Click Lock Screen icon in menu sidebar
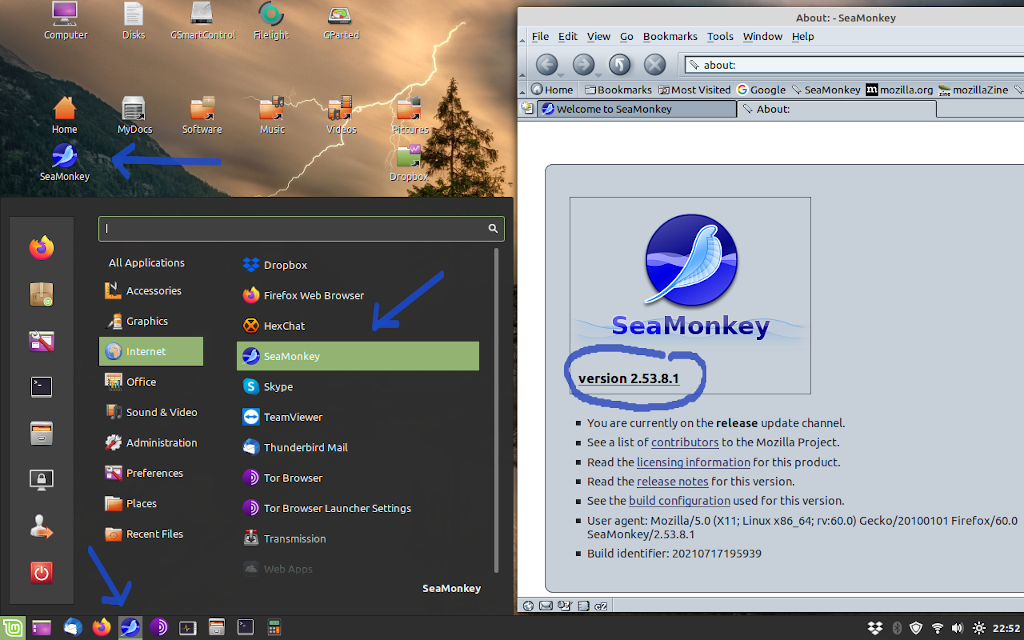 41,479
